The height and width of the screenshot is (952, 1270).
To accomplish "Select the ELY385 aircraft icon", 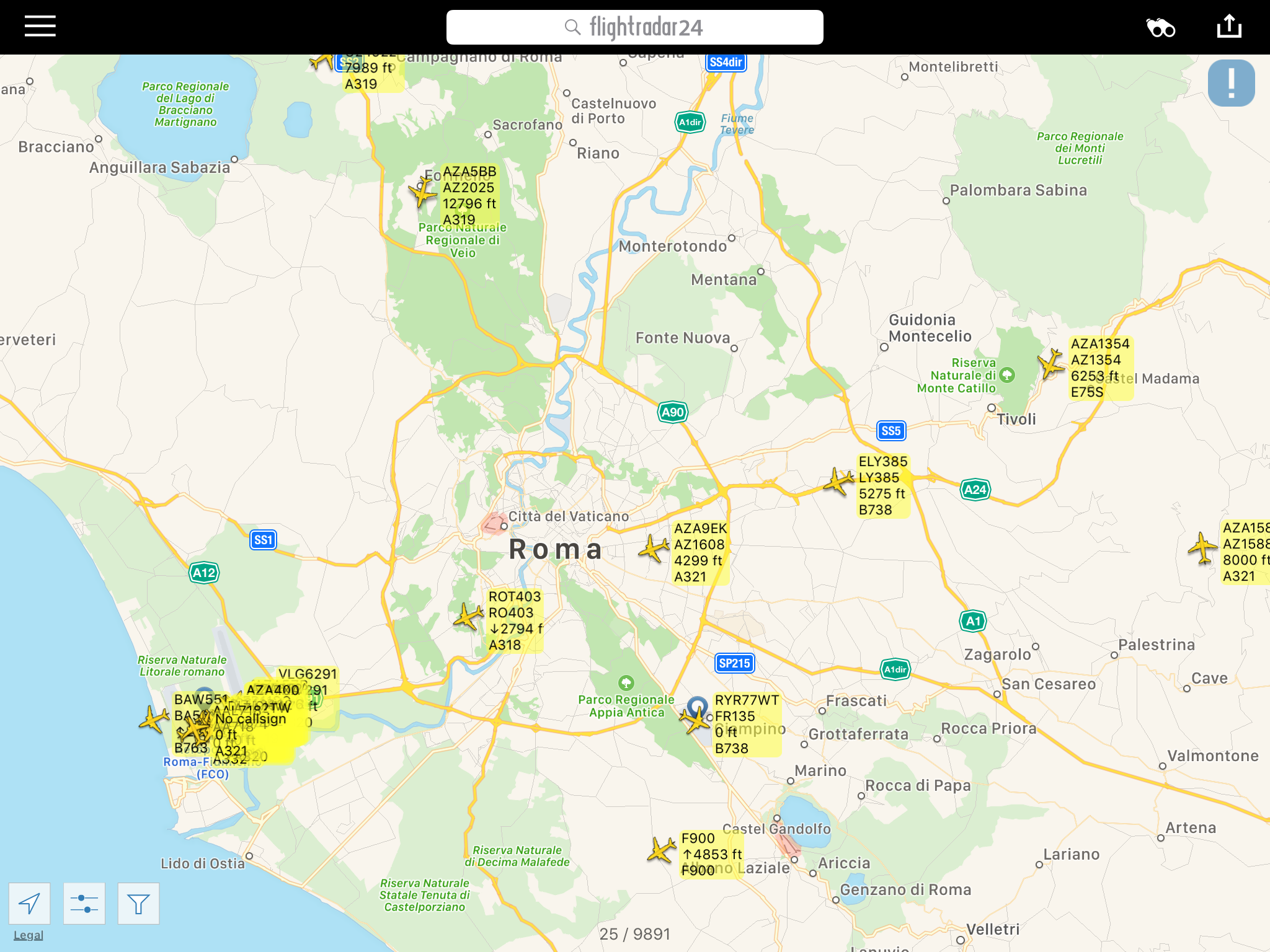I will coord(838,481).
